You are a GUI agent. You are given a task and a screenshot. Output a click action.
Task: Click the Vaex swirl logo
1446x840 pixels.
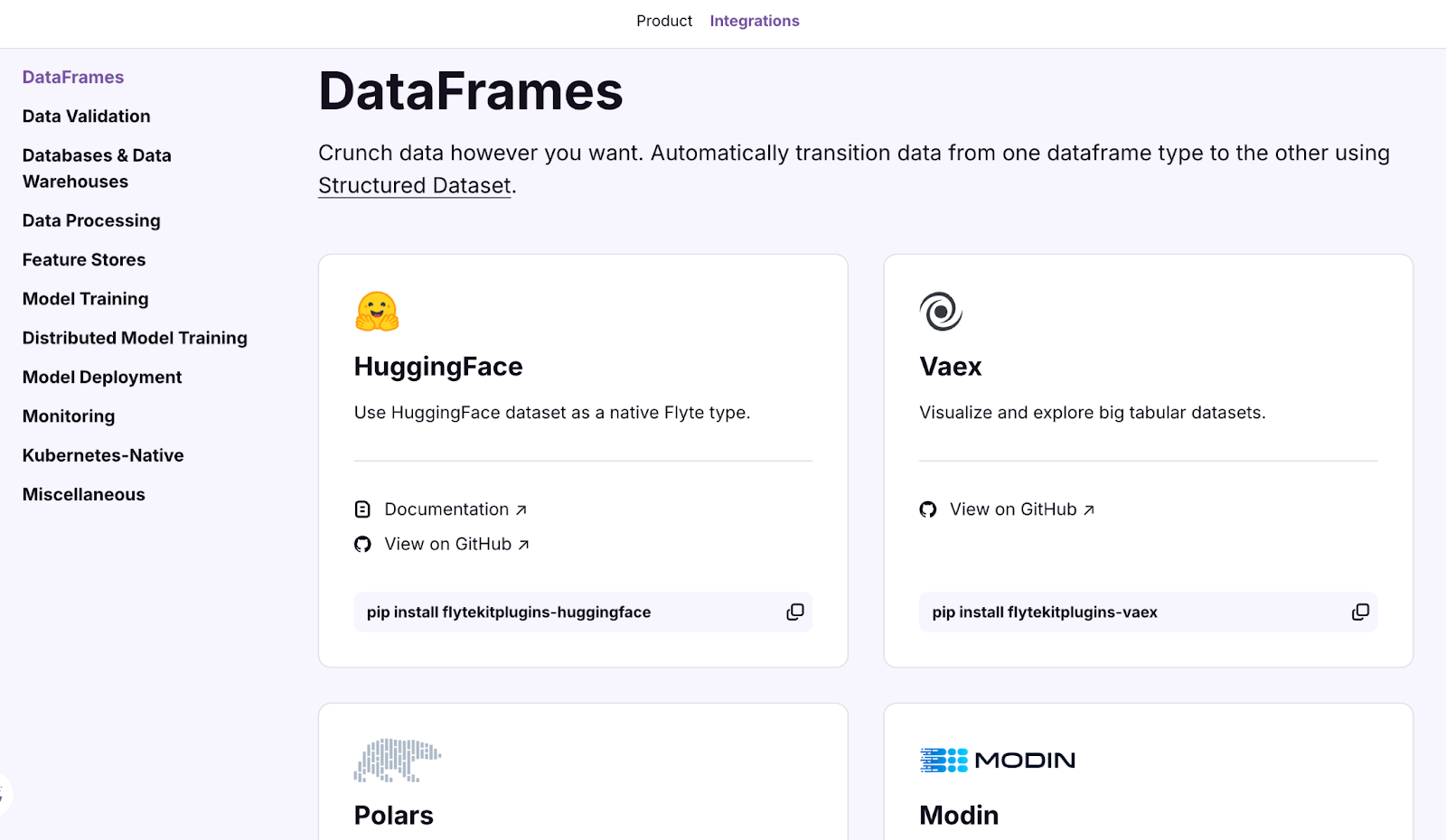[941, 312]
